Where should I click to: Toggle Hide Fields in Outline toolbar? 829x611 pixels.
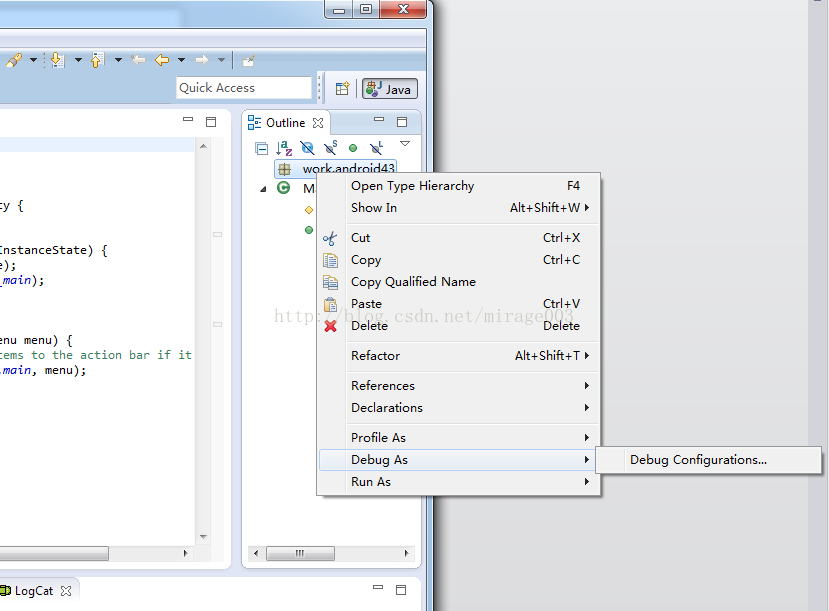pyautogui.click(x=307, y=148)
